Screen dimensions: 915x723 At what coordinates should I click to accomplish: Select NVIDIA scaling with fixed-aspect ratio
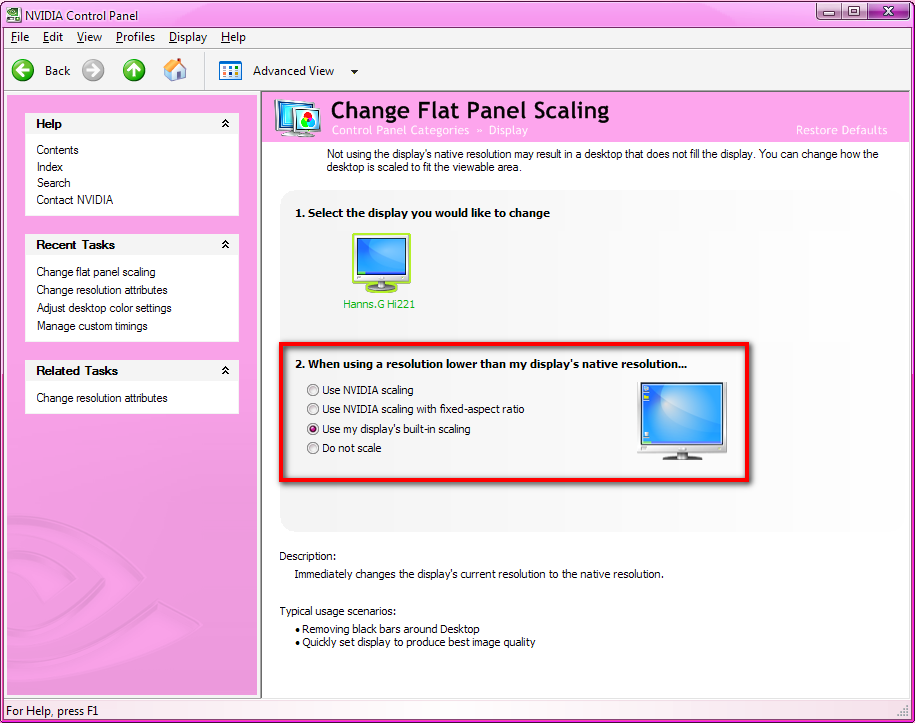coord(313,409)
